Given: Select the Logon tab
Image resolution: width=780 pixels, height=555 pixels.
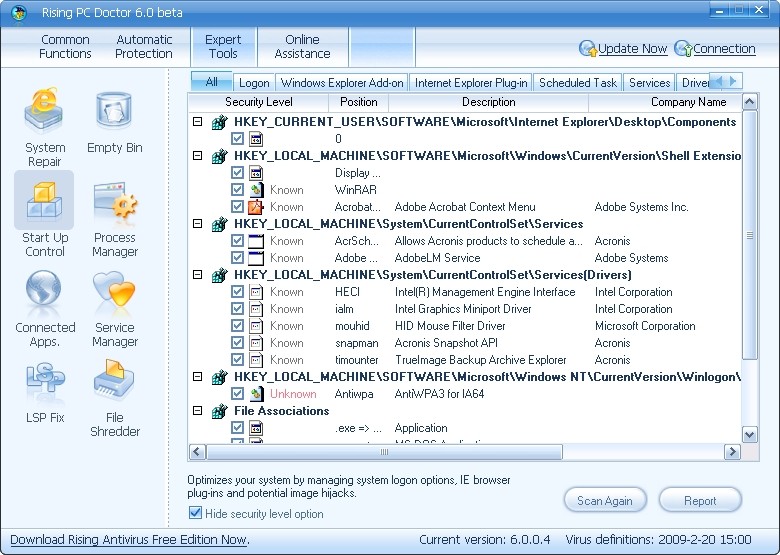Looking at the screenshot, I should (x=254, y=83).
